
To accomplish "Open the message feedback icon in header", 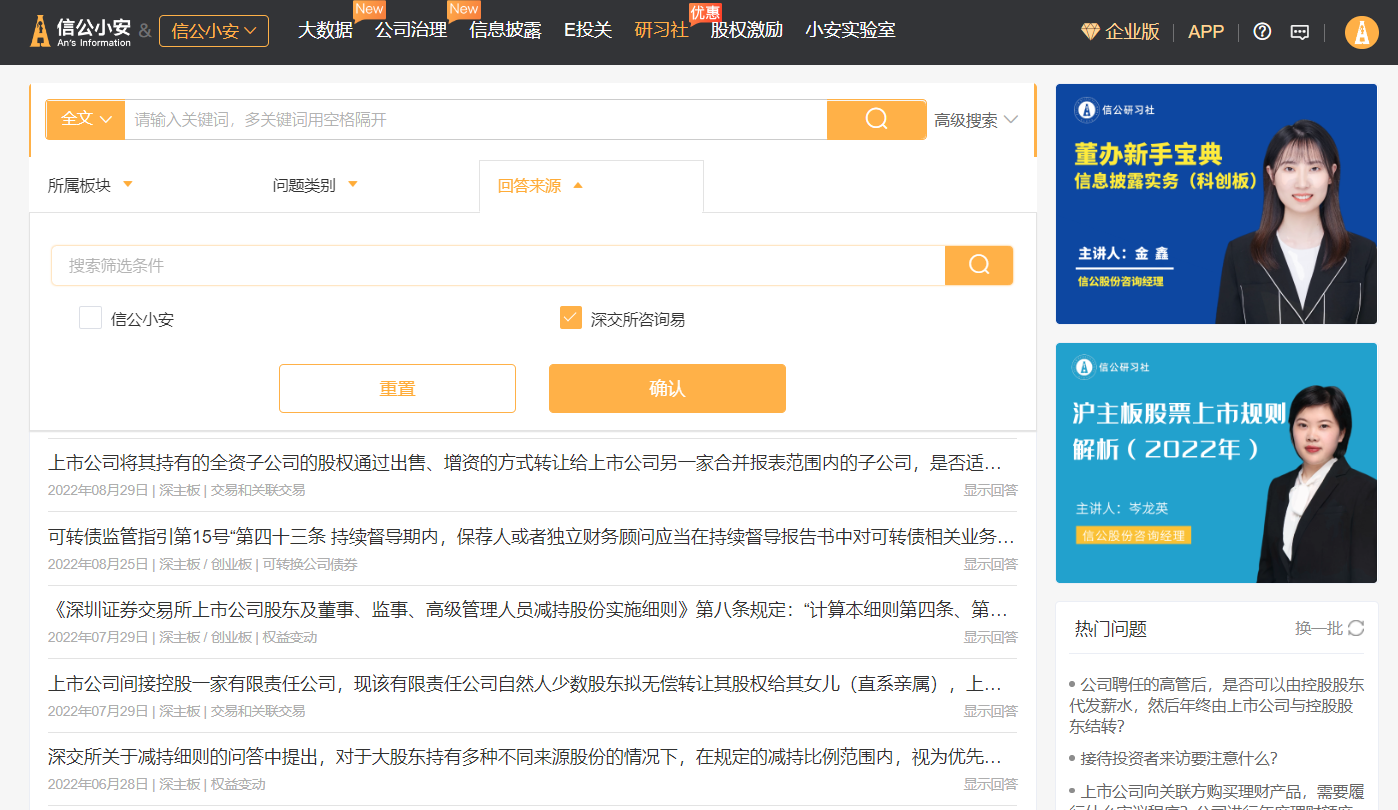I will pyautogui.click(x=1299, y=32).
